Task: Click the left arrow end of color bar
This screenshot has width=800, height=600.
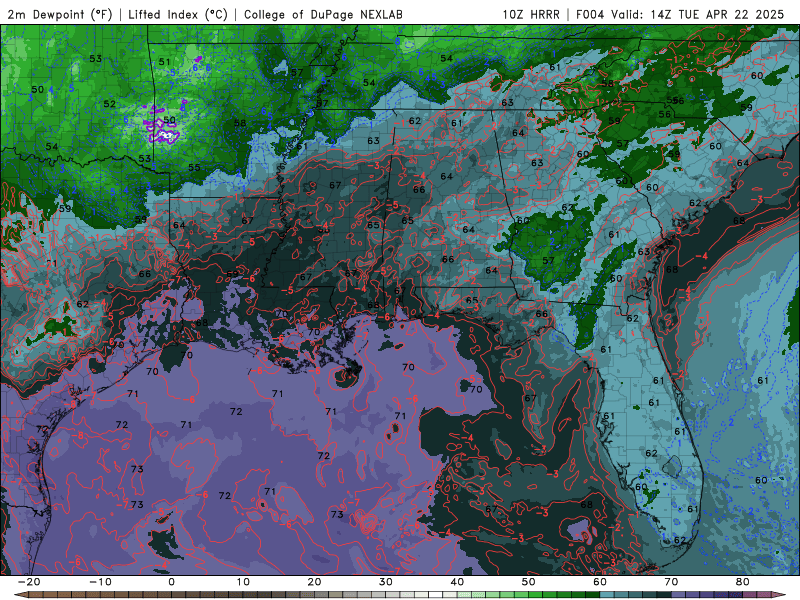Action: tap(21, 595)
